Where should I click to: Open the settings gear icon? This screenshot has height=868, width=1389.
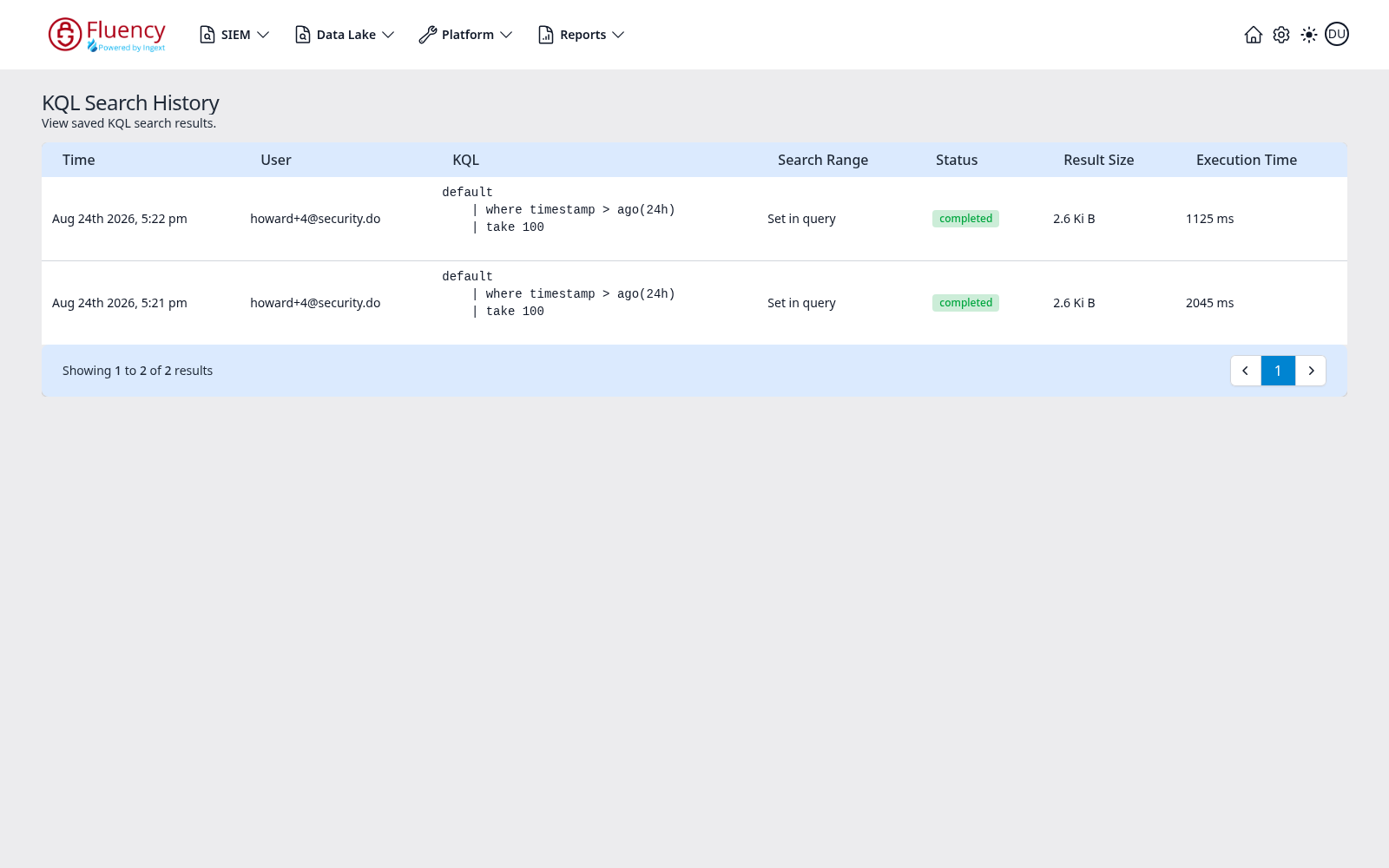pos(1281,35)
